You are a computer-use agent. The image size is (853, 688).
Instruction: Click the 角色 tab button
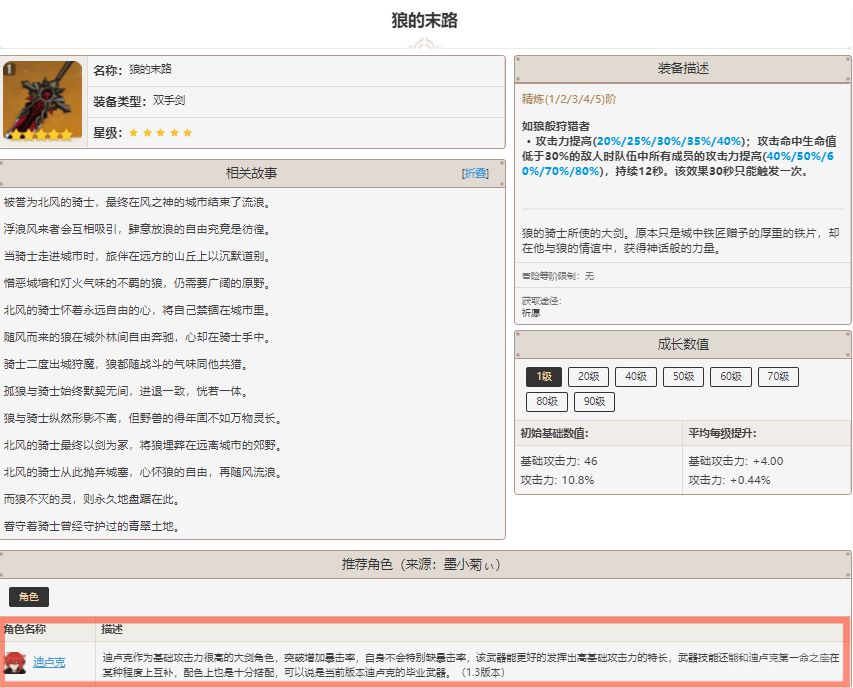[x=29, y=597]
